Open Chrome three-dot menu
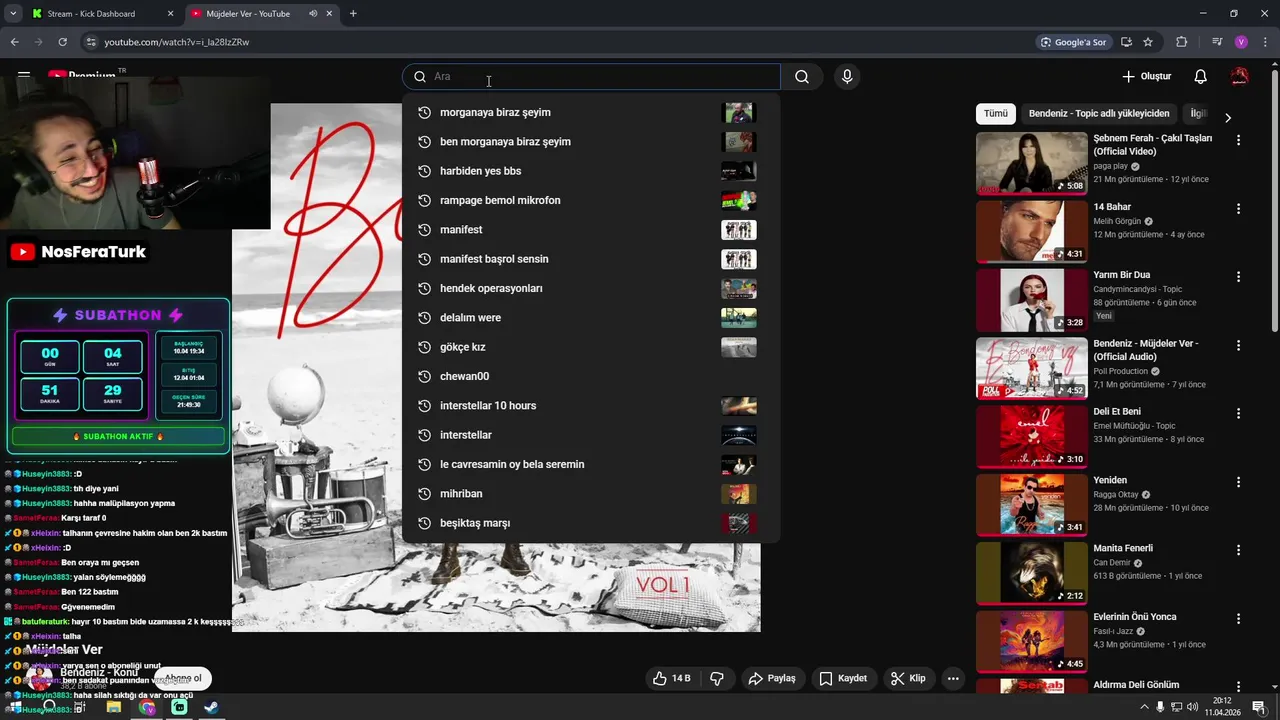Viewport: 1280px width, 720px height. (1264, 42)
